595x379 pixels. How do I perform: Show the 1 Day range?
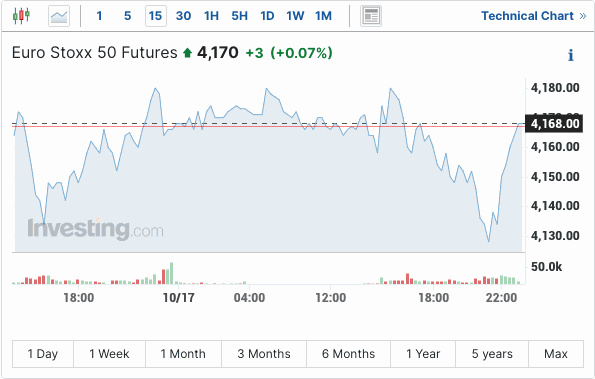coord(43,354)
